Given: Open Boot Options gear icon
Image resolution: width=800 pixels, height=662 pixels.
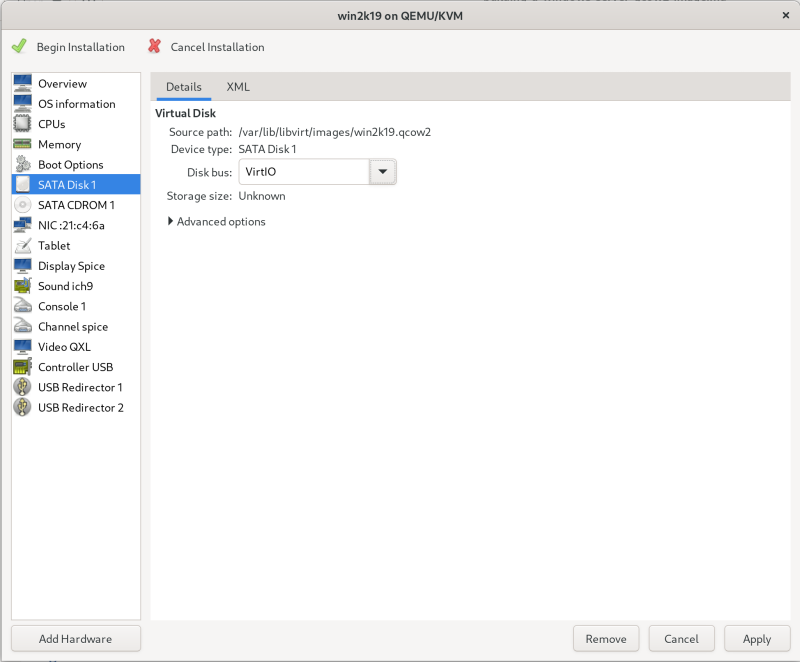Looking at the screenshot, I should pyautogui.click(x=22, y=164).
